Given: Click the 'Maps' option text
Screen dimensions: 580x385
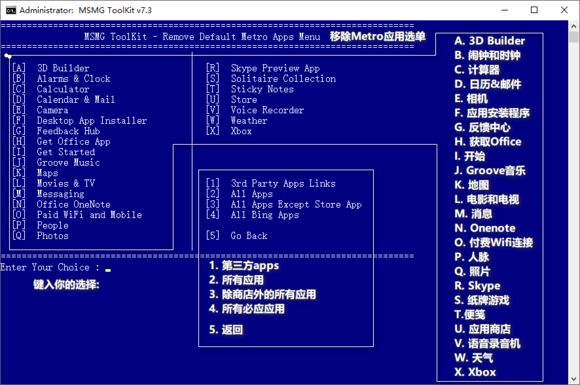Looking at the screenshot, I should click(47, 173).
